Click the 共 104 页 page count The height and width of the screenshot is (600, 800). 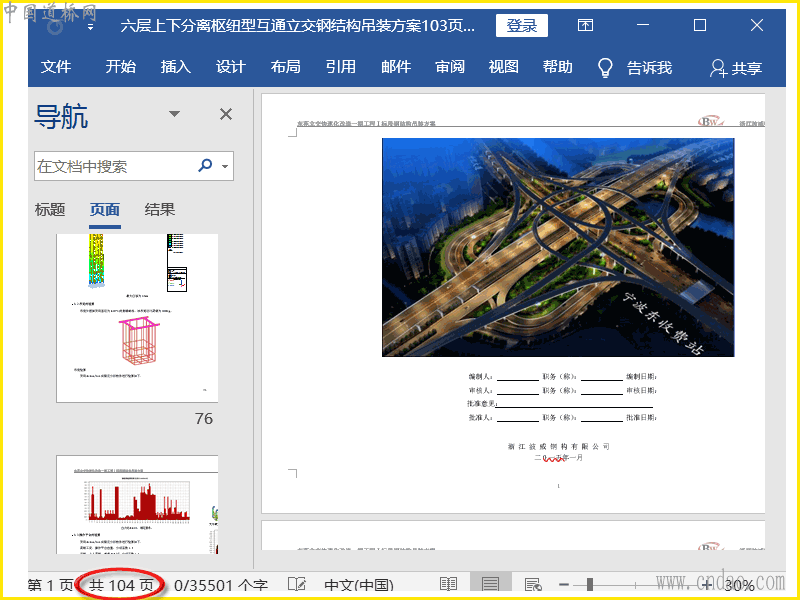(x=121, y=585)
